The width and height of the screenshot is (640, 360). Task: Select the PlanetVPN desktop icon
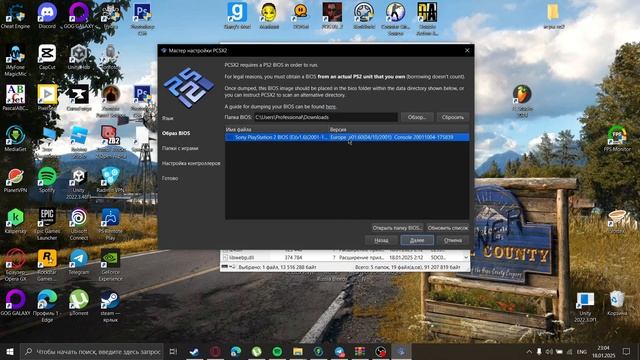(x=15, y=180)
